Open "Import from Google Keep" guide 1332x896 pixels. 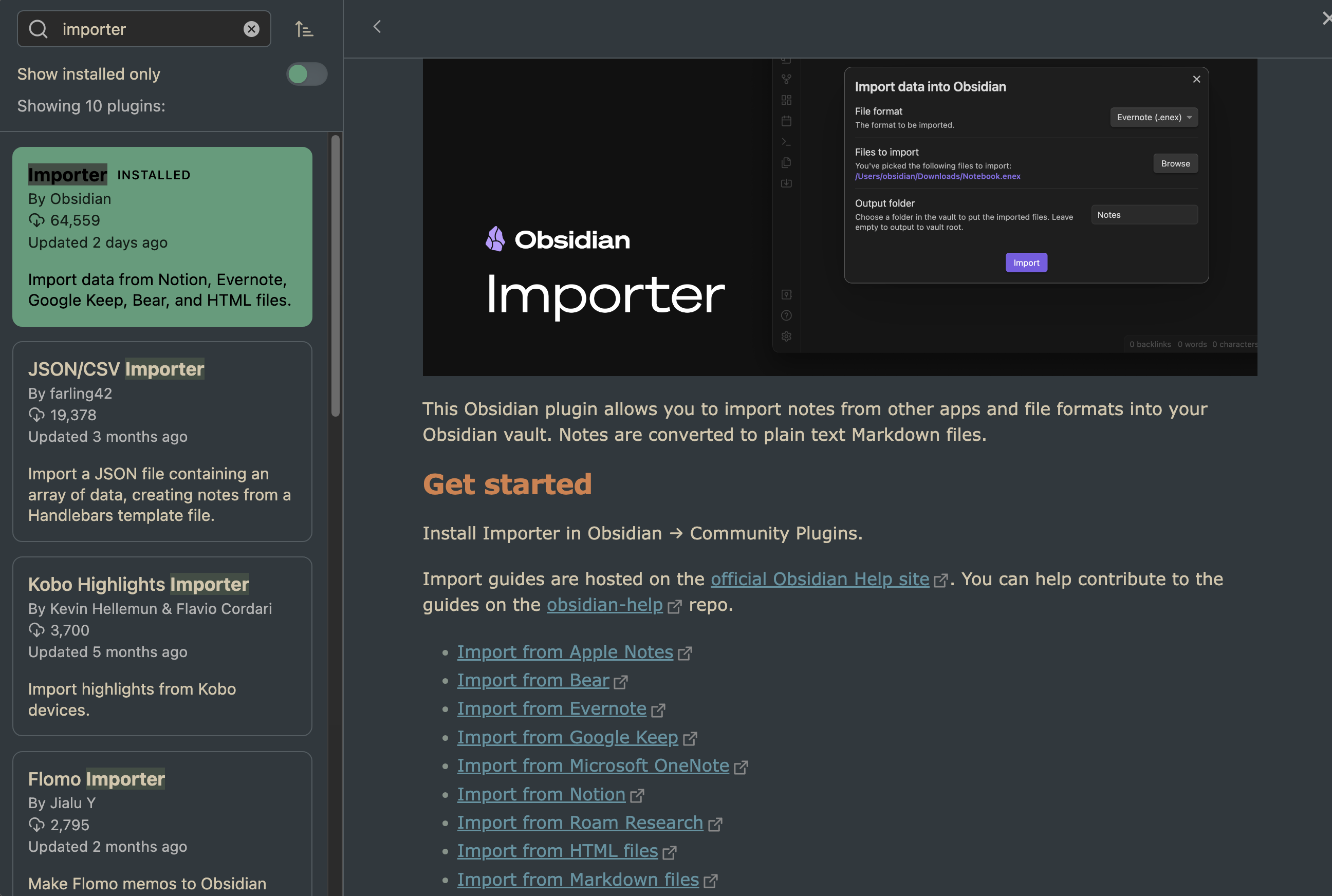pos(567,737)
